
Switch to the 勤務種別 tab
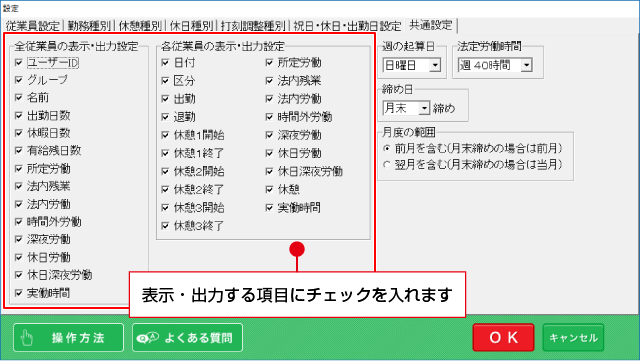coord(89,26)
